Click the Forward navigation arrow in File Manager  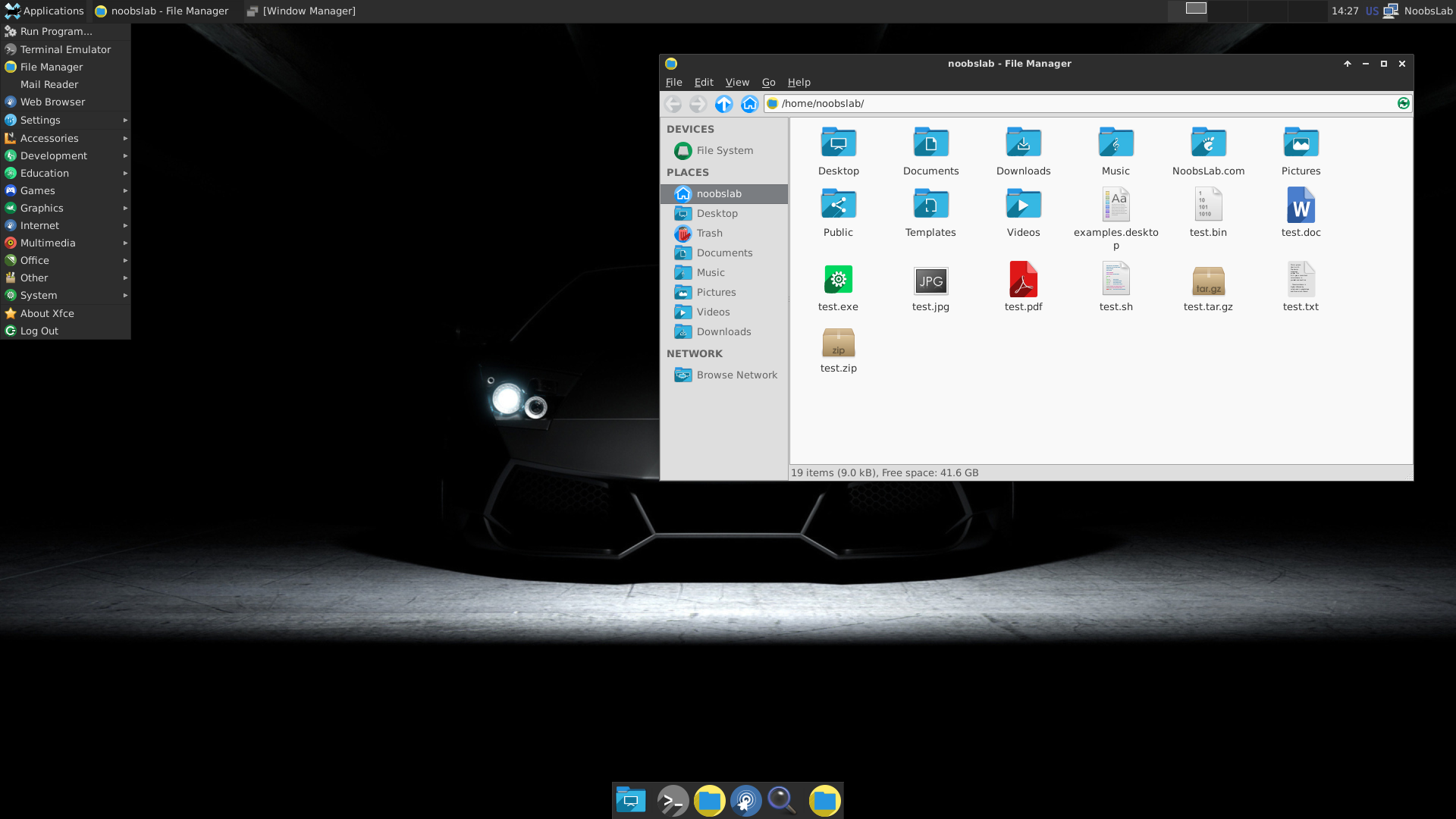click(698, 104)
